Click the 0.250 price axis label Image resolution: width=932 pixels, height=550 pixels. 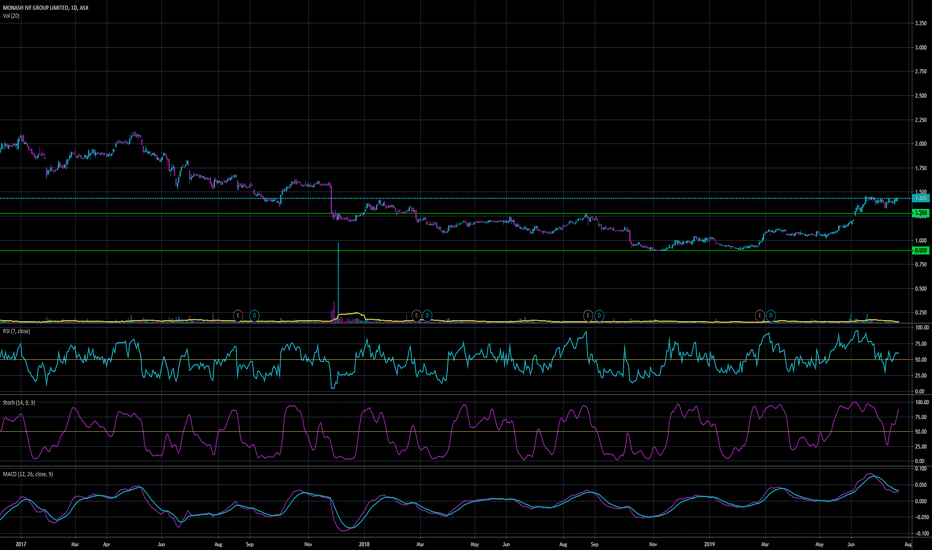[x=921, y=313]
